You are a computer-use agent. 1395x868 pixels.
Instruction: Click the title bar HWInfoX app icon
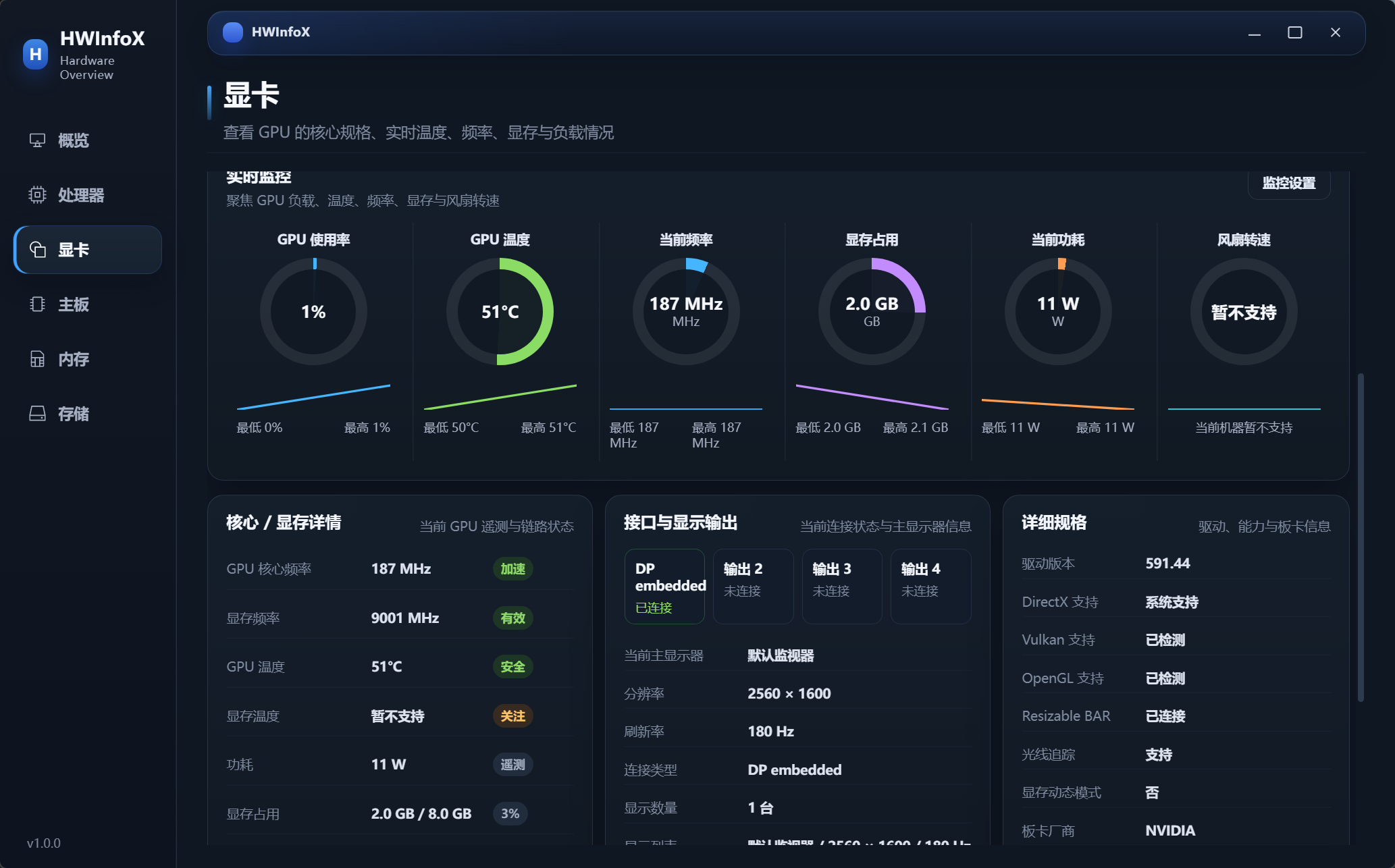pos(233,32)
